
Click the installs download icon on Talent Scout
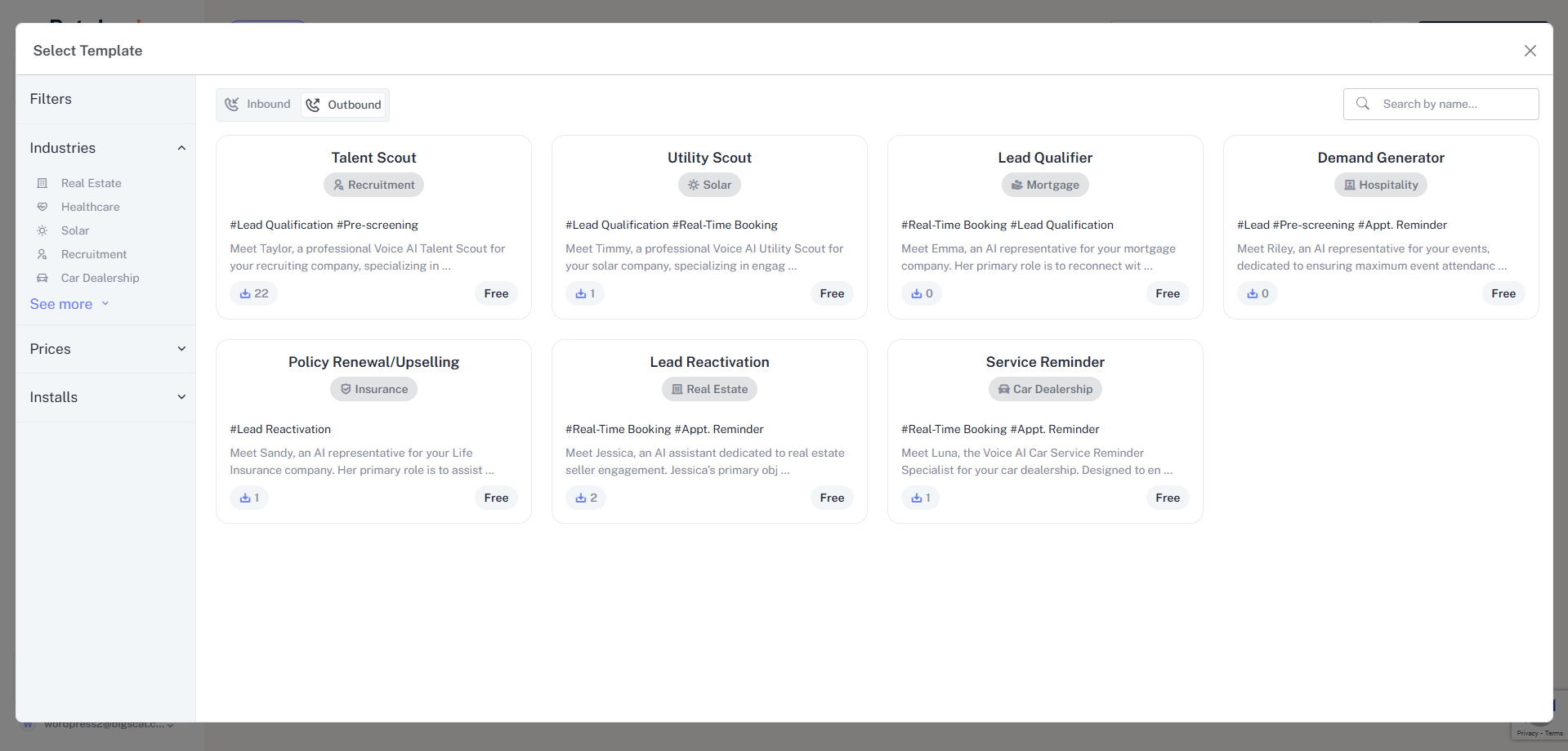tap(245, 293)
